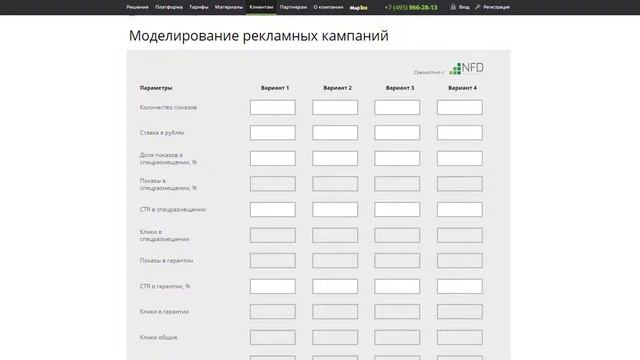Screen dimensions: 640x360
Task: Focus Количество показов field for Вариант 1
Action: [x=273, y=107]
